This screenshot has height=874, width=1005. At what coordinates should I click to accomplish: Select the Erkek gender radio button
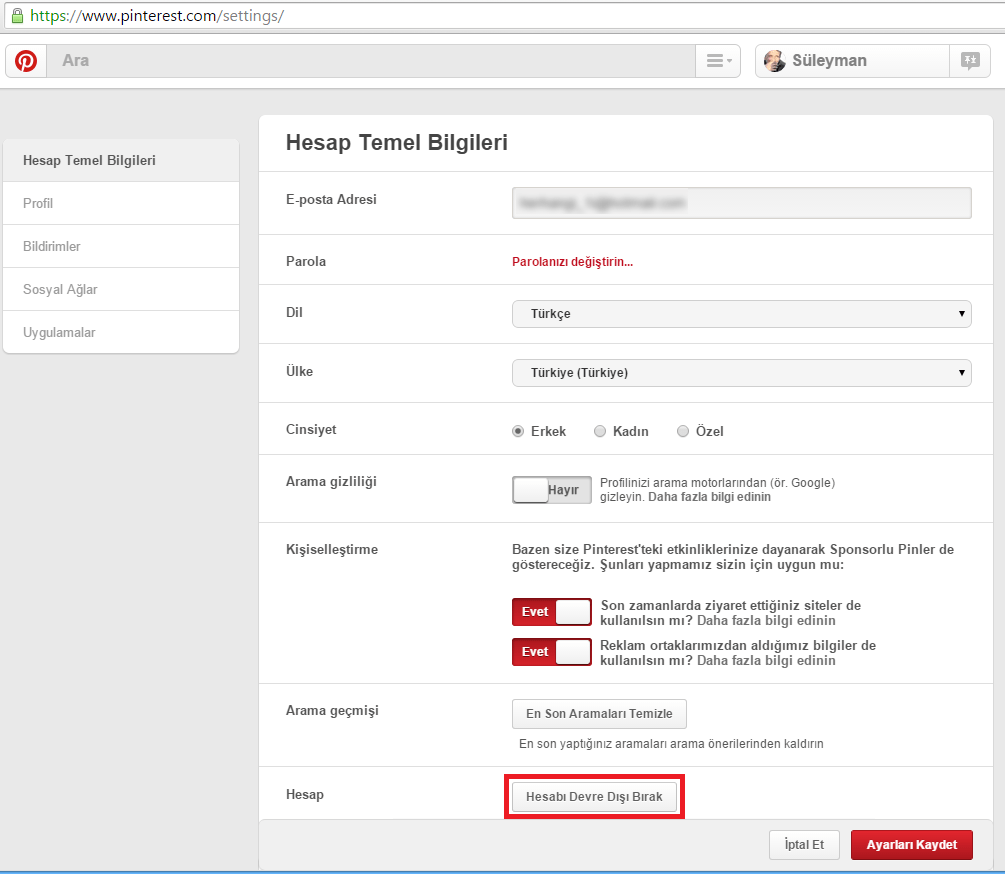pos(518,432)
